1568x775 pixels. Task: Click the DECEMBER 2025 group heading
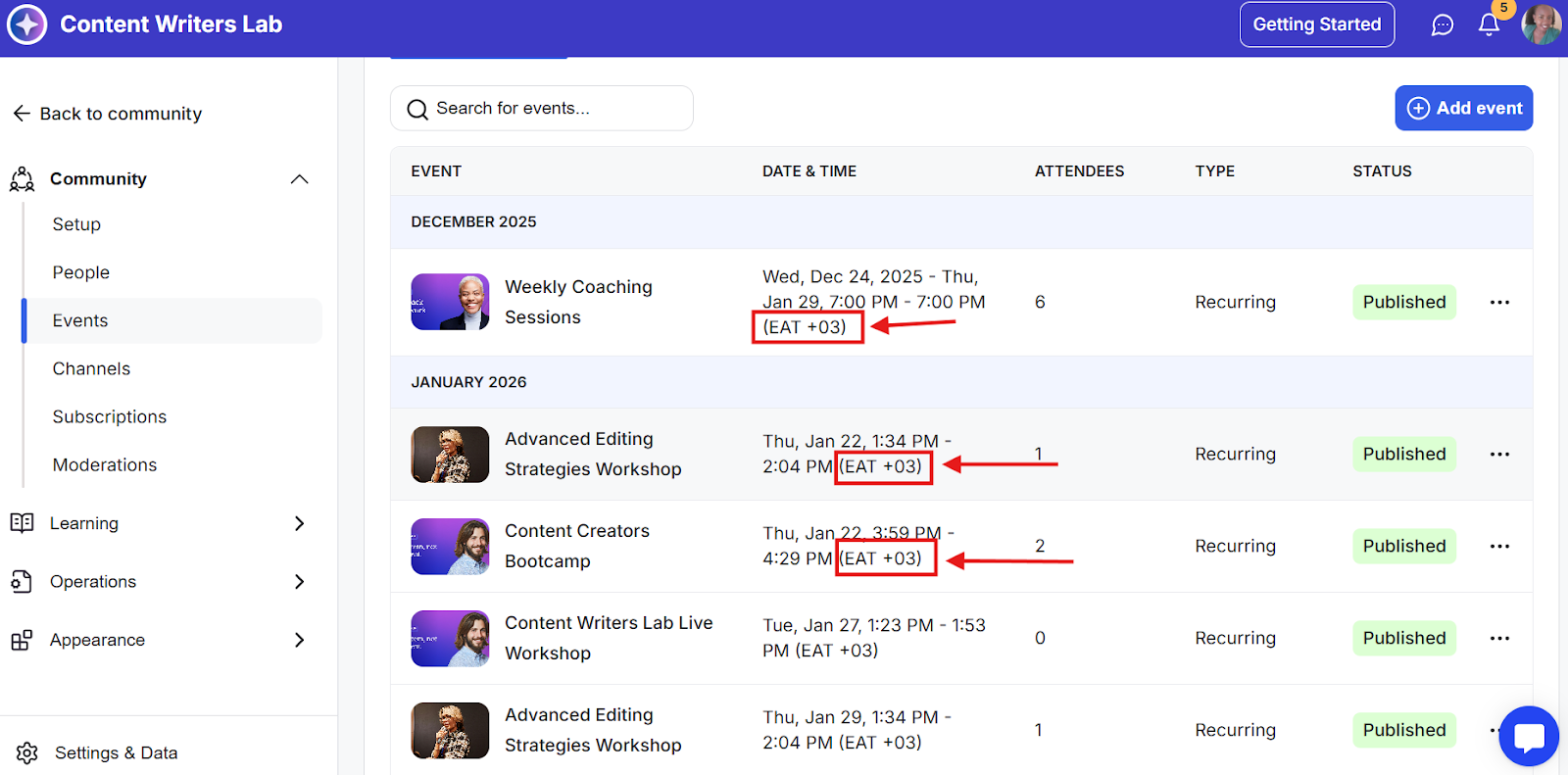473,222
